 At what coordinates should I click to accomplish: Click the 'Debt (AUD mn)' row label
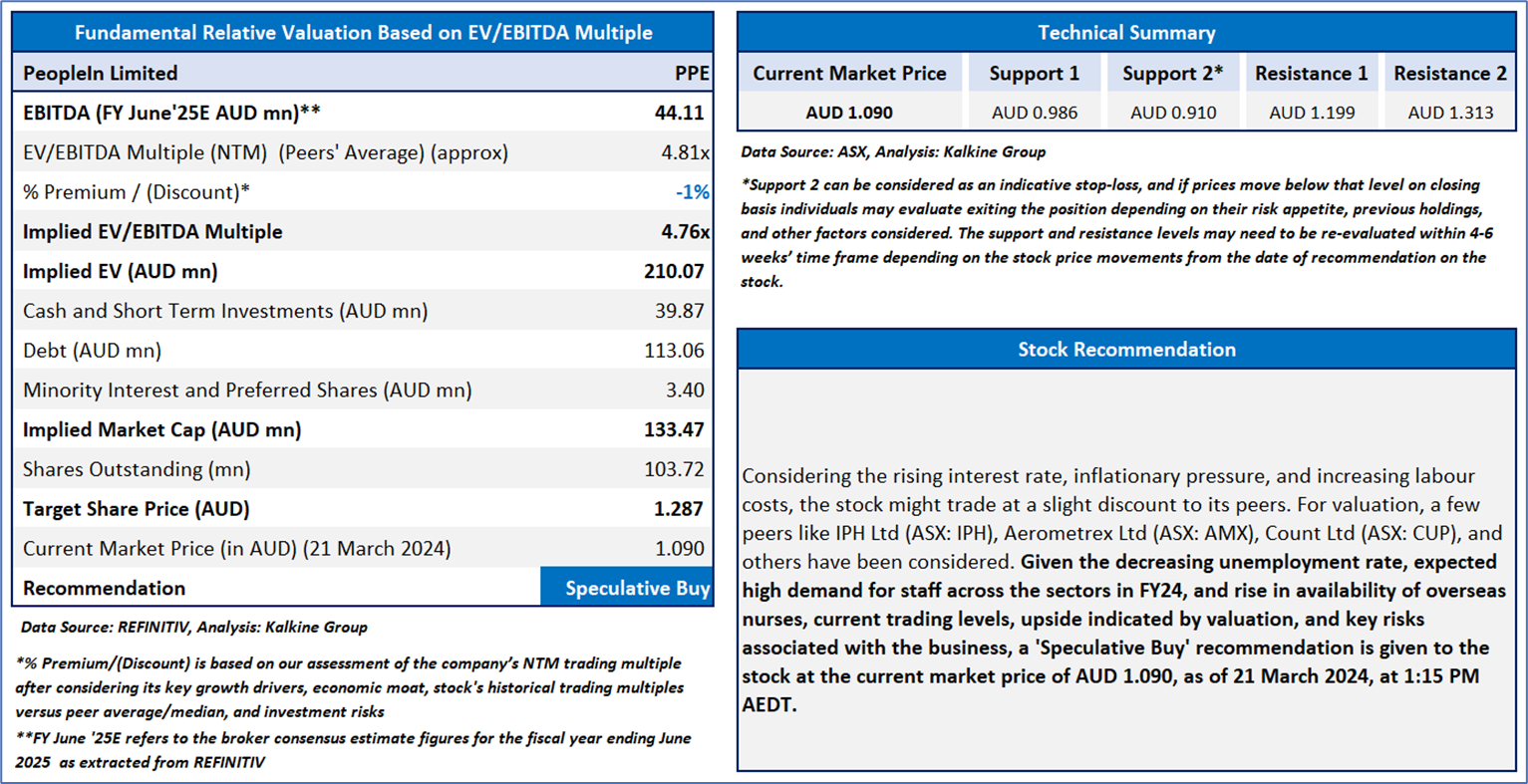coord(92,351)
